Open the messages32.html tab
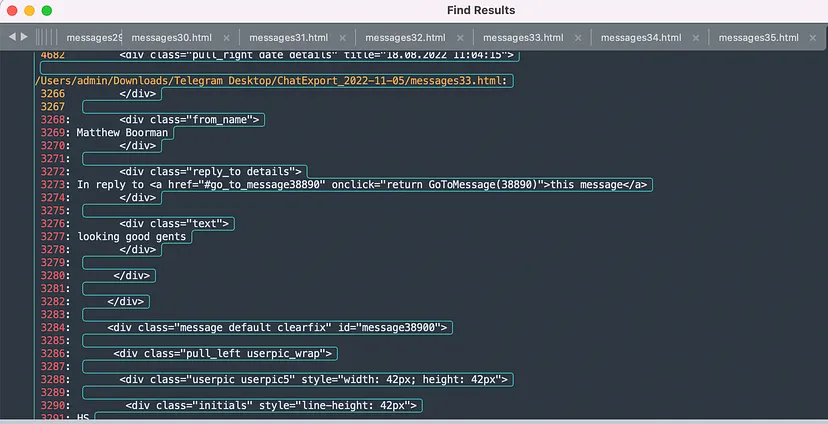Screen dimensions: 828x424 405,37
